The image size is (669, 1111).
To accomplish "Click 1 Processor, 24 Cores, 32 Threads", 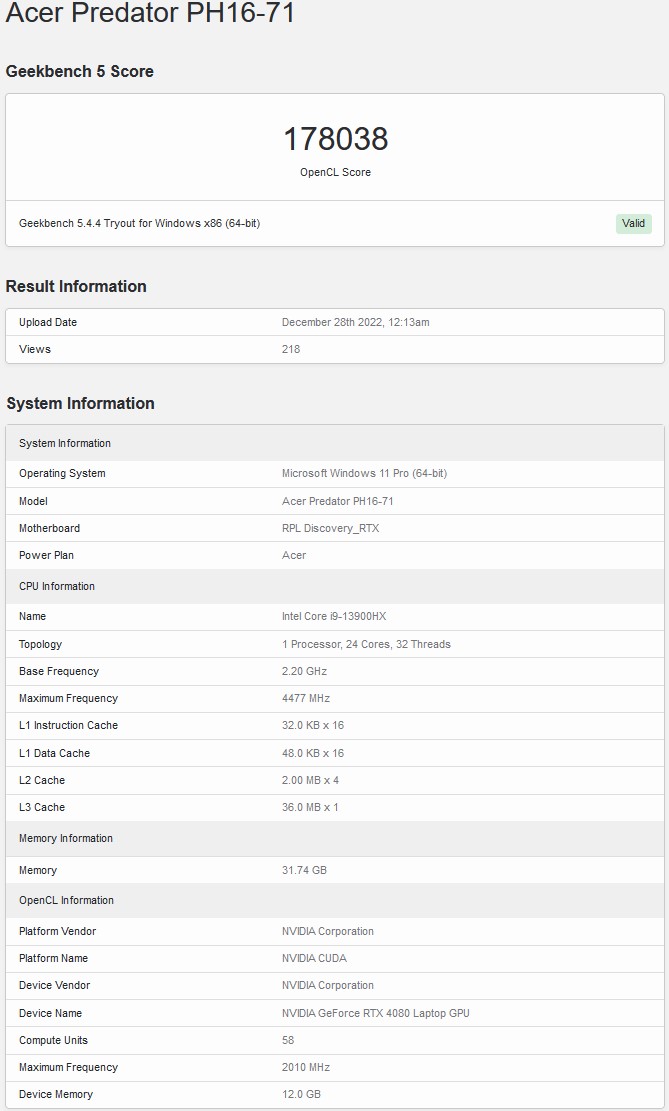I will point(366,644).
